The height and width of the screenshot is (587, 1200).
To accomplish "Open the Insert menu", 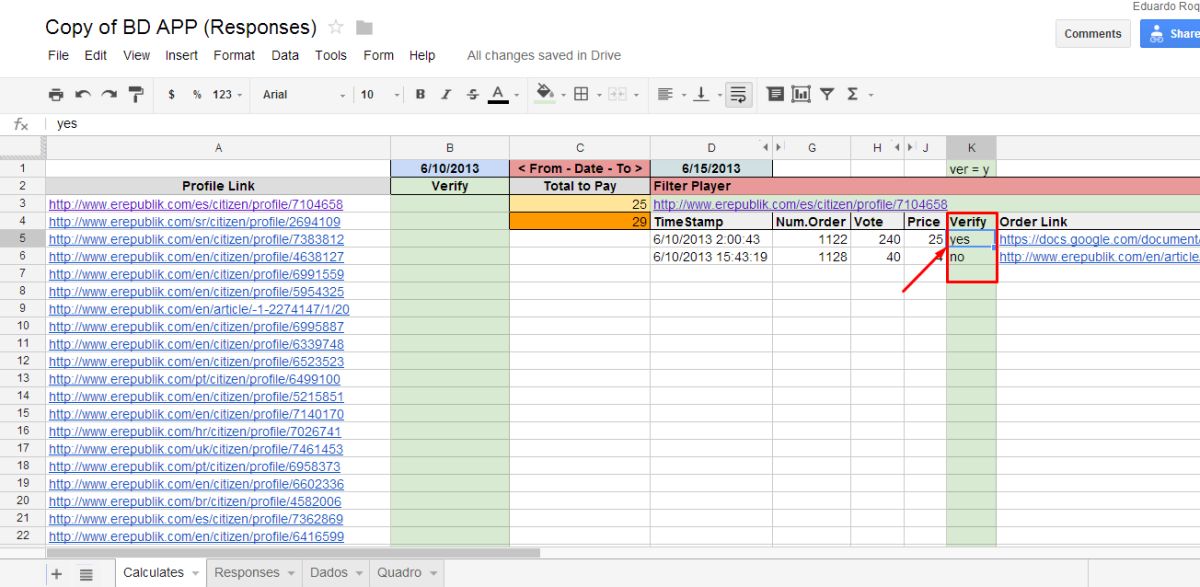I will tap(182, 55).
